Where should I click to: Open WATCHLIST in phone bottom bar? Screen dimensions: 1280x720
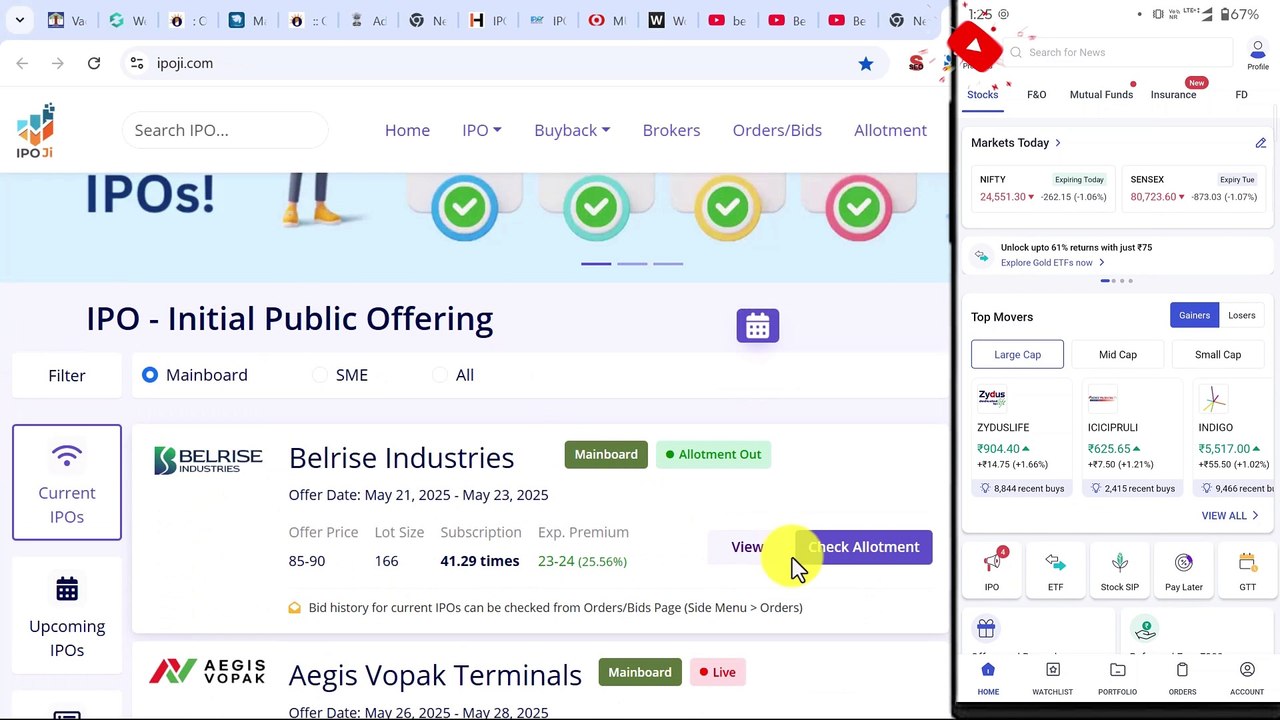click(x=1052, y=678)
